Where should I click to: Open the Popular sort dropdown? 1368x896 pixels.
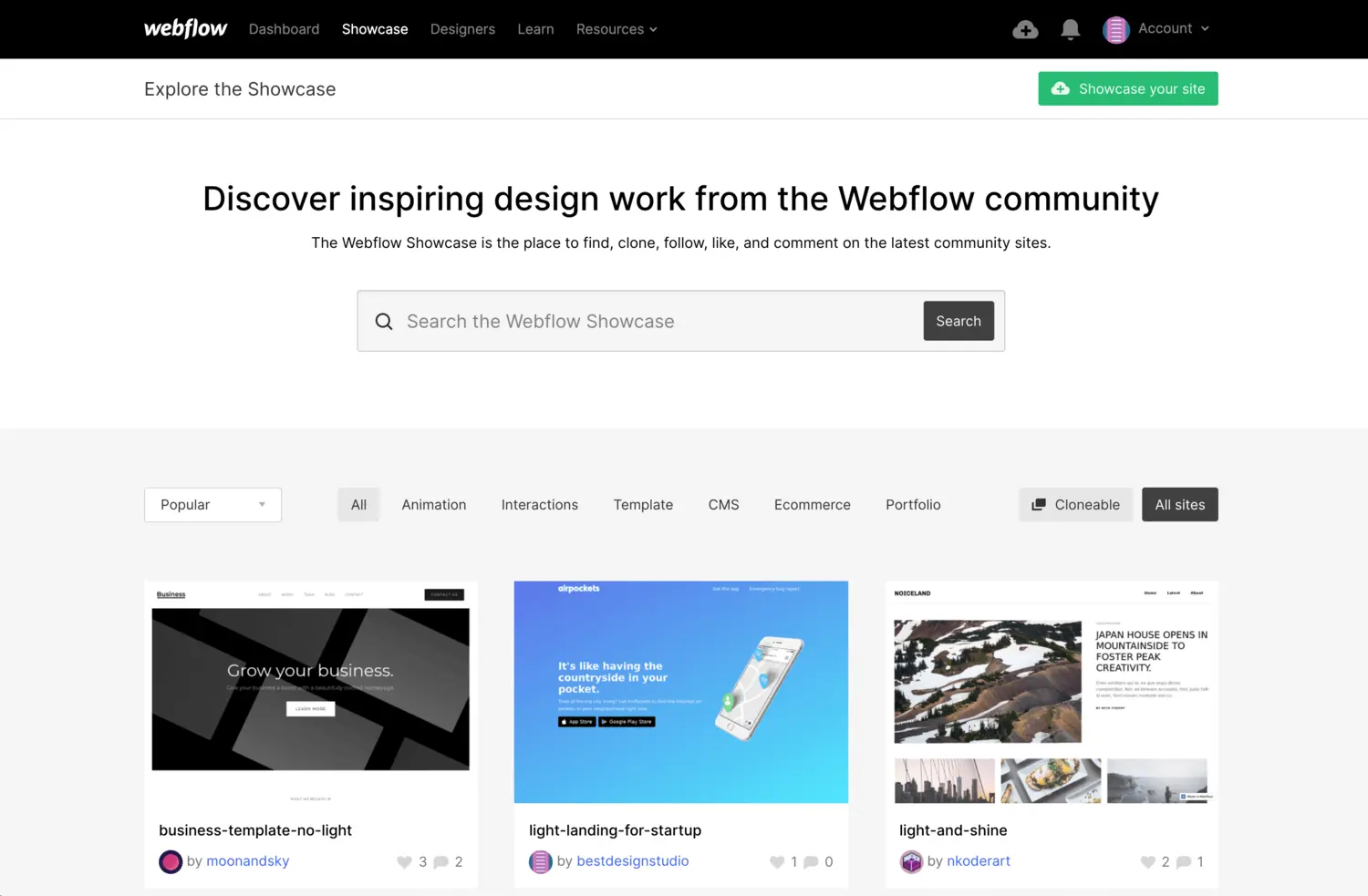point(212,505)
